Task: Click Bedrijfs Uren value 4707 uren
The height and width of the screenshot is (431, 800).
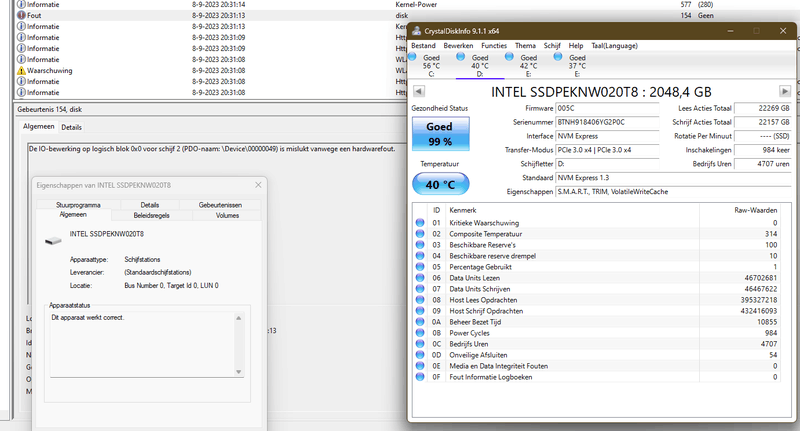Action: click(763, 164)
